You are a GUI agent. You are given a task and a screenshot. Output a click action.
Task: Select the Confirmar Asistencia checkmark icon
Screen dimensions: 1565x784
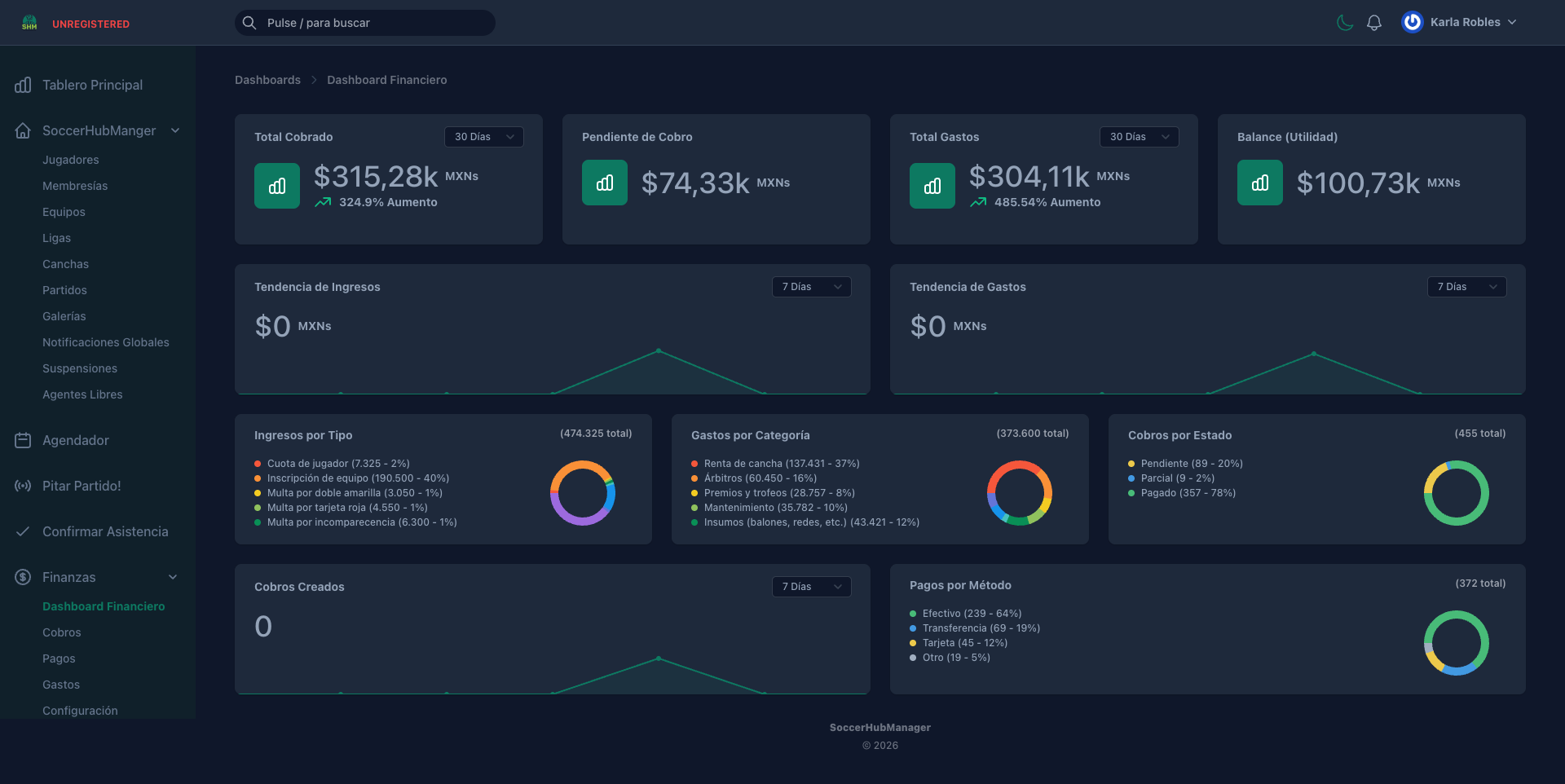[x=21, y=531]
